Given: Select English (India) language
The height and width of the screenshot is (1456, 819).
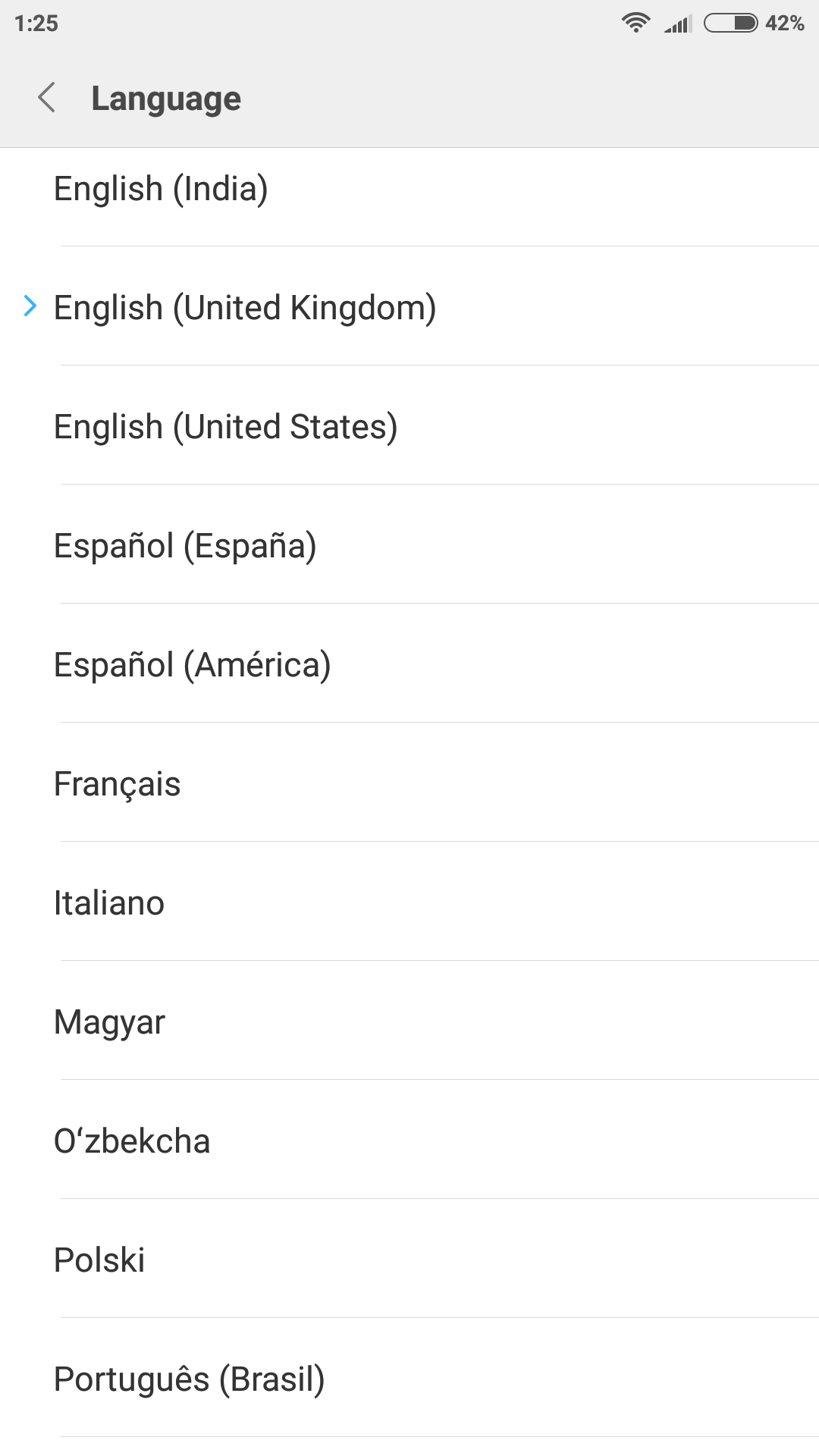Looking at the screenshot, I should click(x=161, y=189).
